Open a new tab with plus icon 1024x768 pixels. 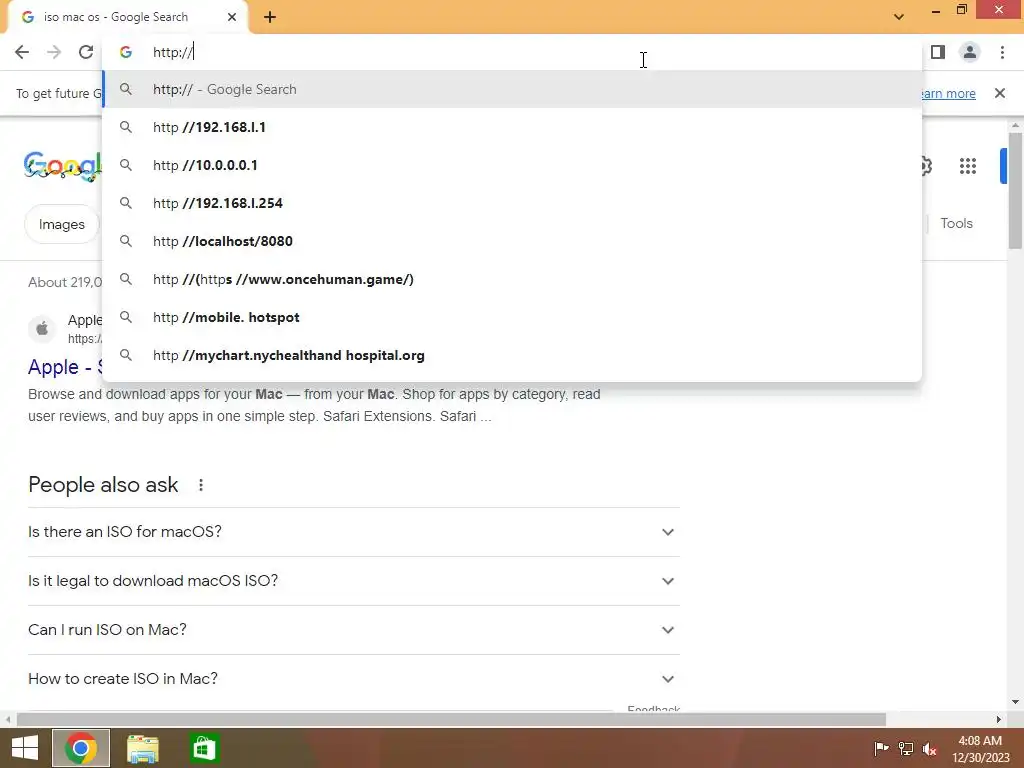click(270, 17)
